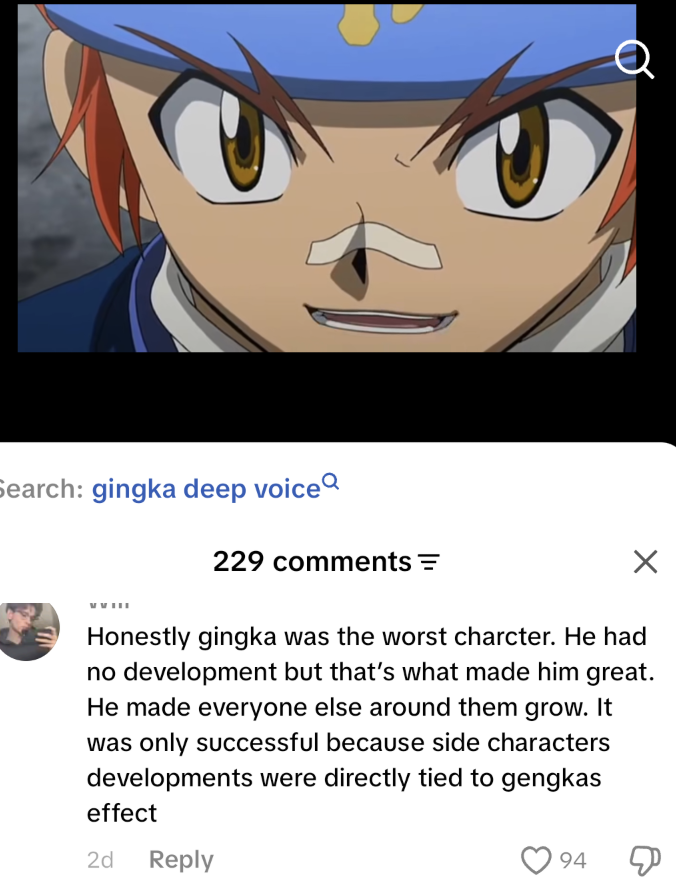Tap the black bar below the video
This screenshot has width=676, height=885.
coord(338,397)
